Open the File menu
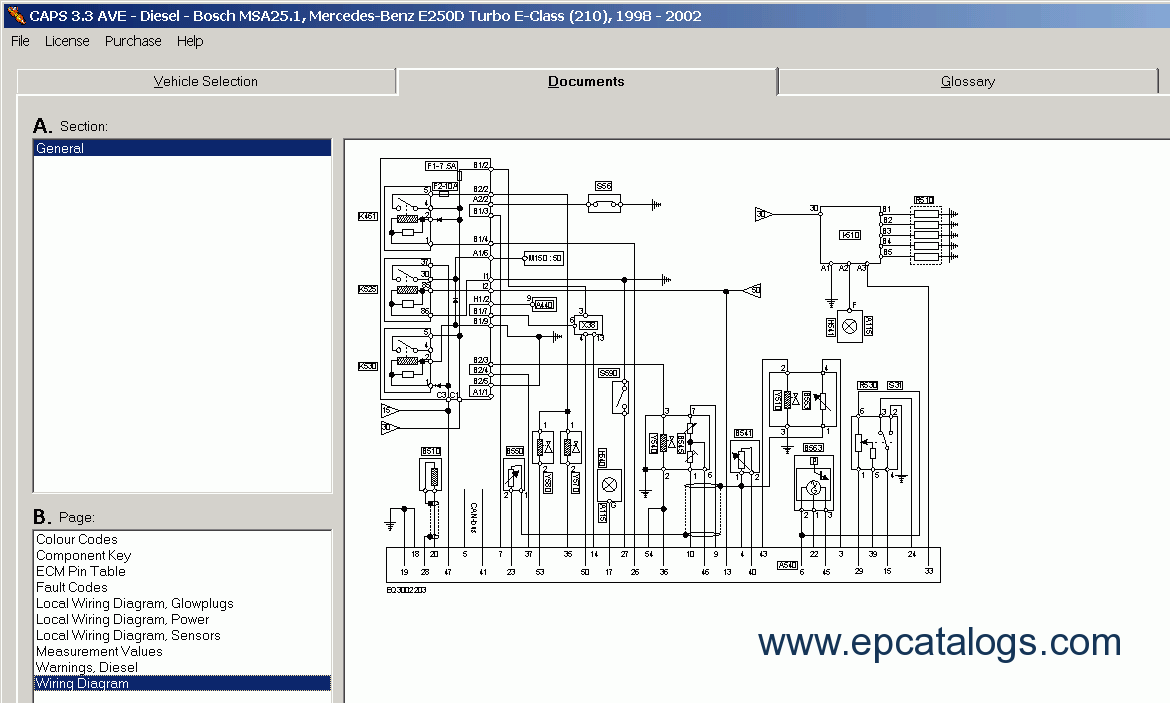The height and width of the screenshot is (703, 1170). 20,41
